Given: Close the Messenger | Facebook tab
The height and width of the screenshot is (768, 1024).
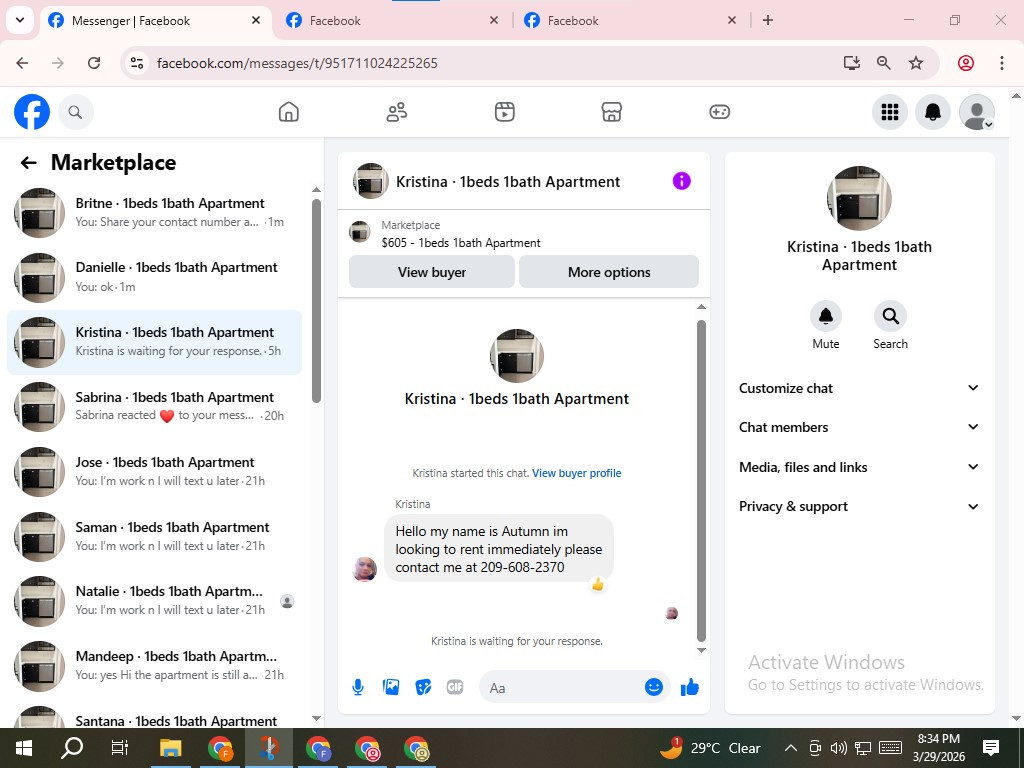Looking at the screenshot, I should pyautogui.click(x=256, y=20).
